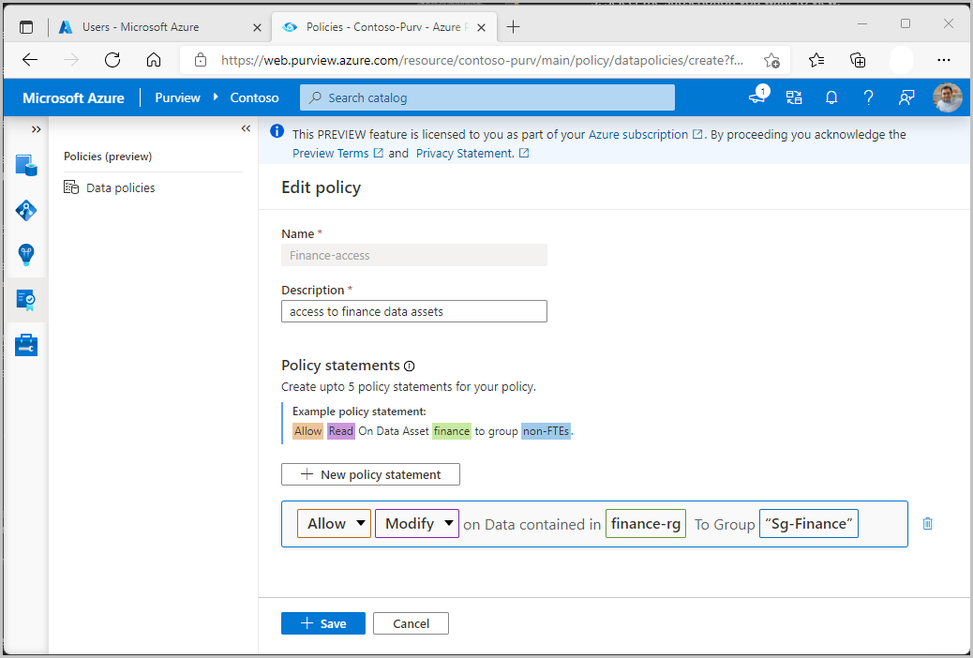The height and width of the screenshot is (658, 973).
Task: Open the notifications bell
Action: (x=832, y=97)
